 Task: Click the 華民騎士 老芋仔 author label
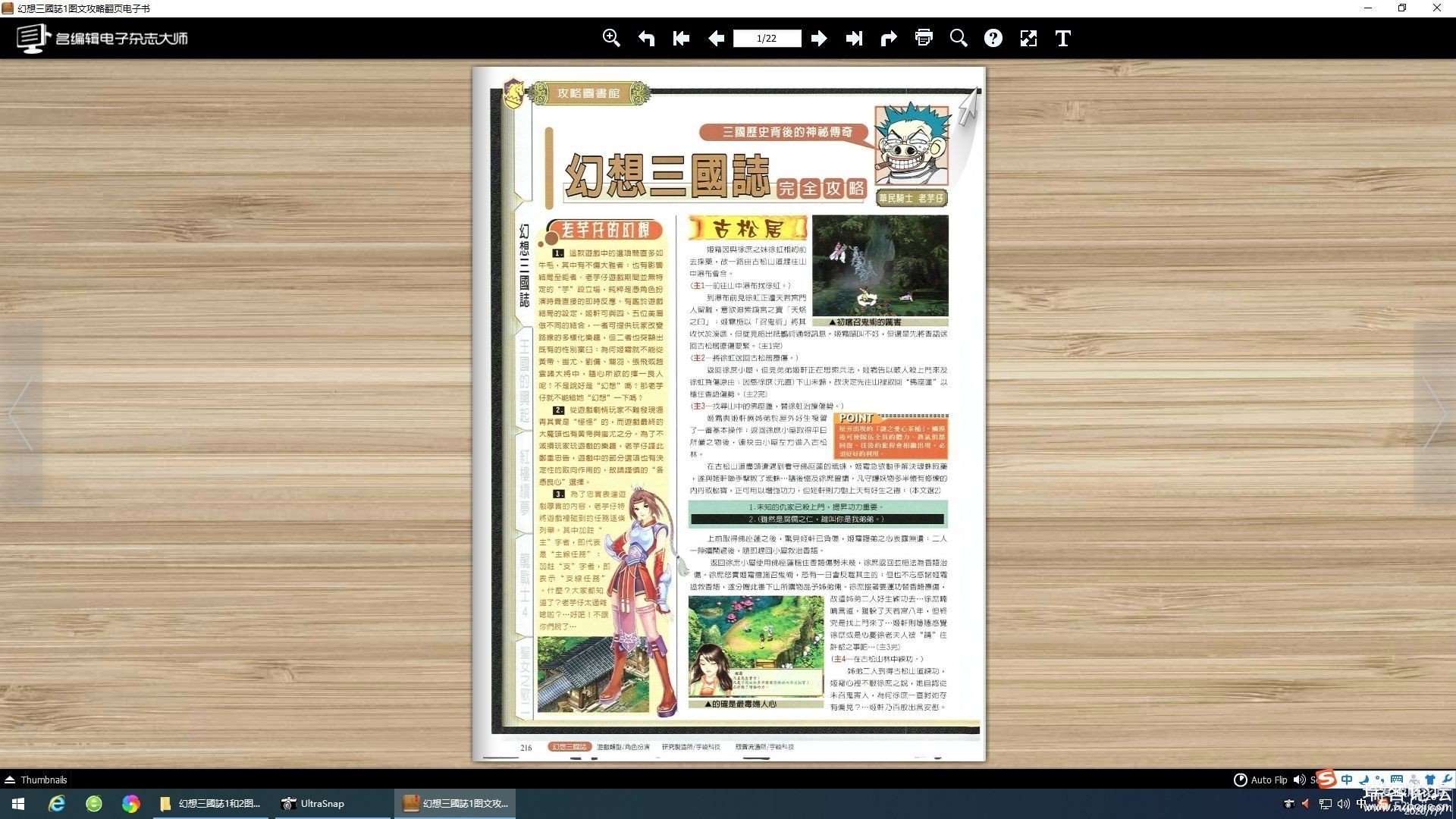point(912,198)
